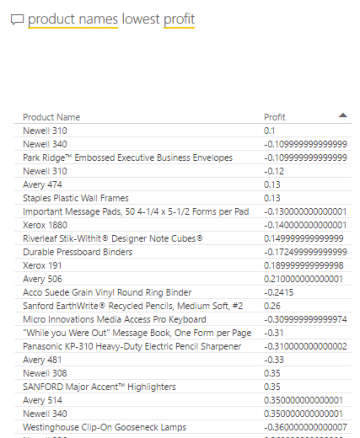Select the Avery 514 row
360x438 pixels.
pos(183,400)
